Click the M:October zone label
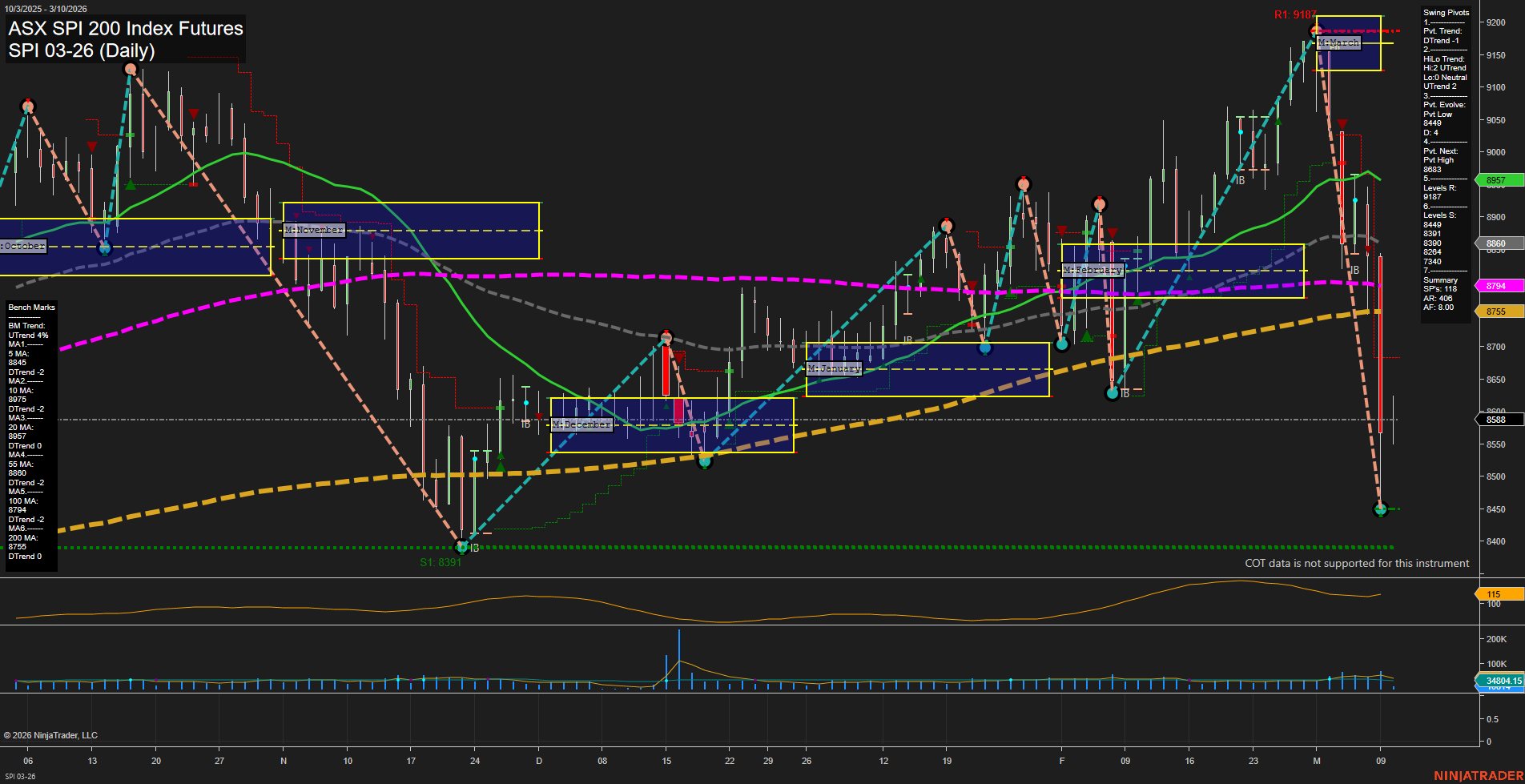 pyautogui.click(x=22, y=245)
